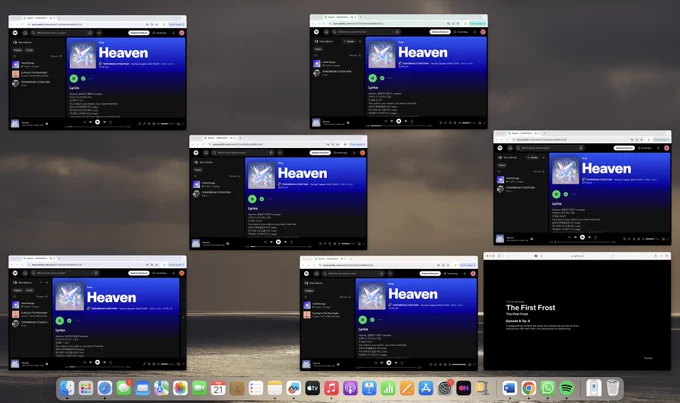This screenshot has width=680, height=403.
Task: Open Freeform from the Dock
Action: pos(294,388)
